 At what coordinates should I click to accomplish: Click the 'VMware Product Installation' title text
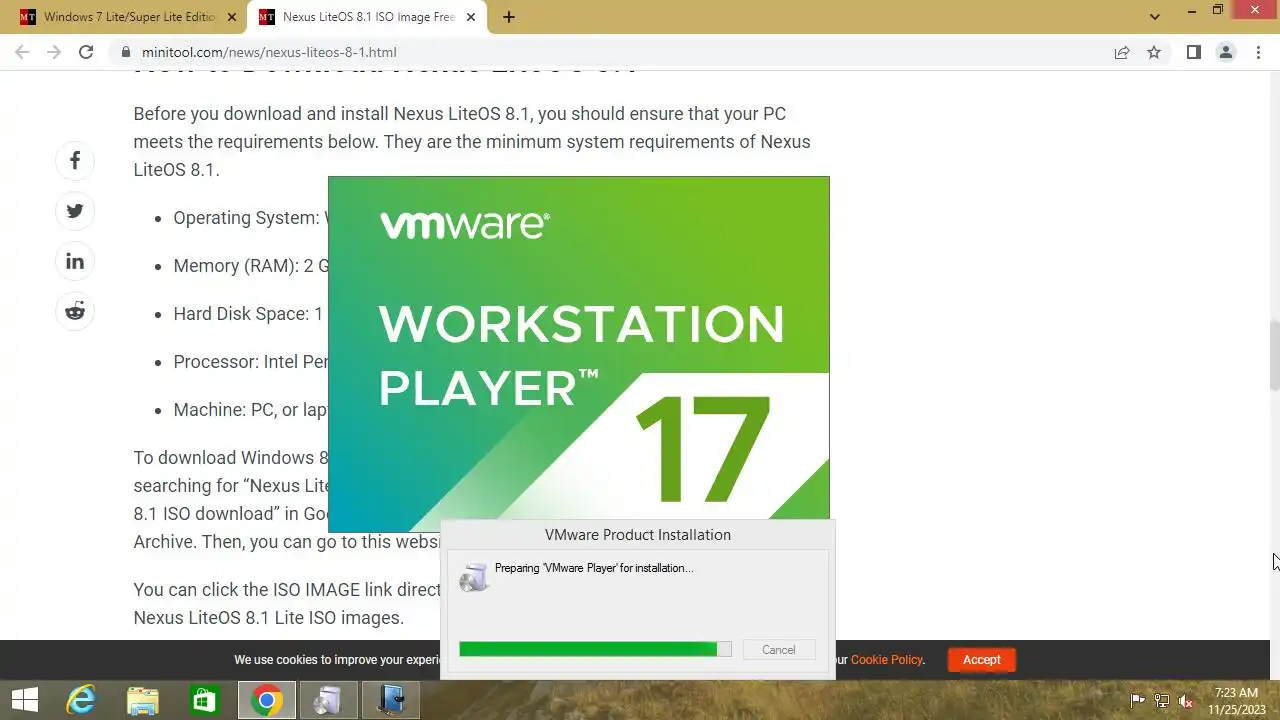pos(638,535)
